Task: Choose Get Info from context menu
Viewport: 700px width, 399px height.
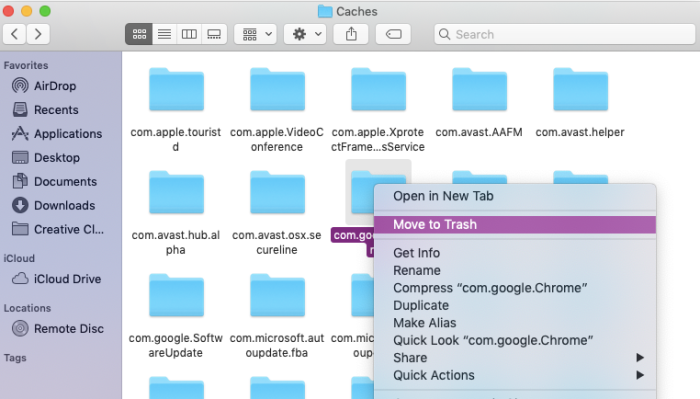Action: click(x=515, y=253)
